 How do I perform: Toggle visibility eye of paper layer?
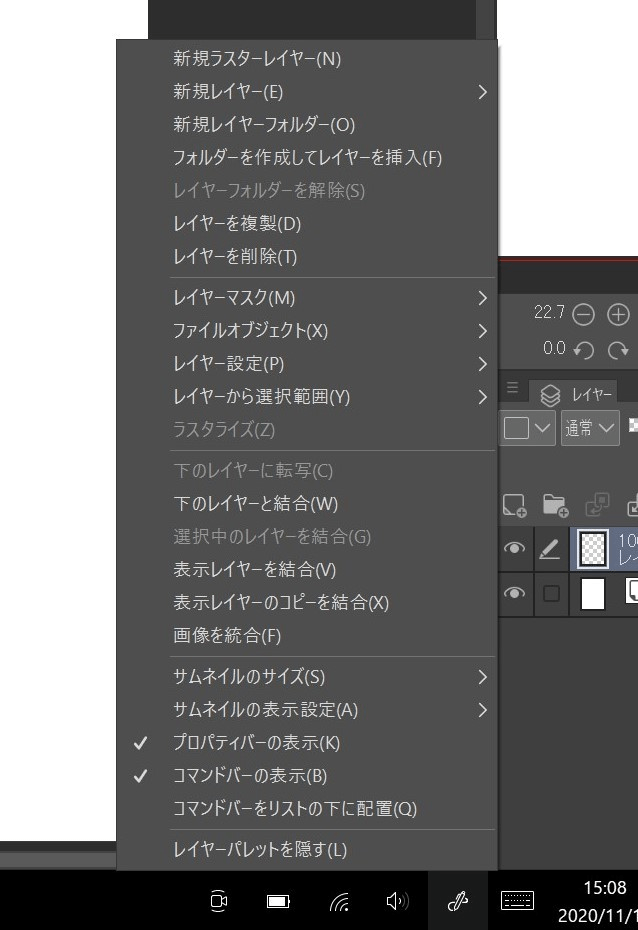click(x=514, y=593)
